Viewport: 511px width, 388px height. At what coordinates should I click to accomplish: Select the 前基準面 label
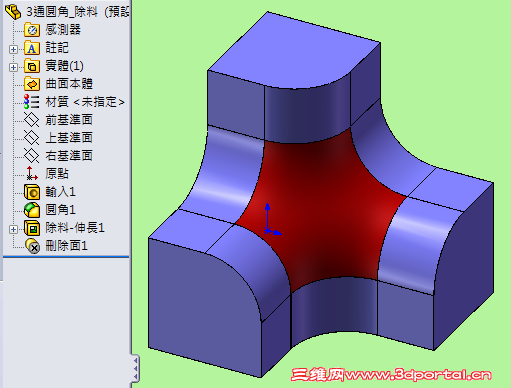tap(69, 120)
